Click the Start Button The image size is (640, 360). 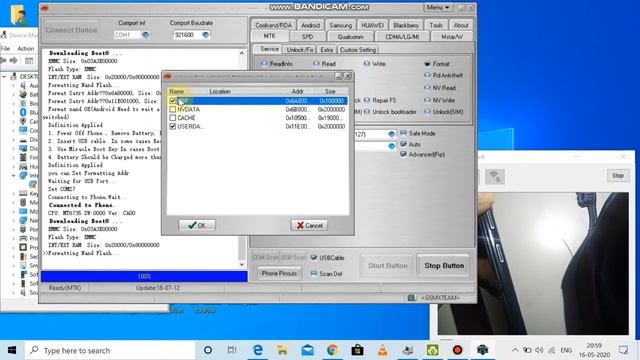[x=387, y=266]
